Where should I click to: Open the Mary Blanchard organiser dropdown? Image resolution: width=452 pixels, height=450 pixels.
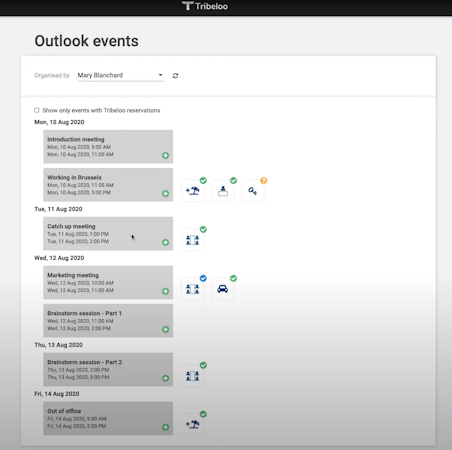(x=121, y=75)
